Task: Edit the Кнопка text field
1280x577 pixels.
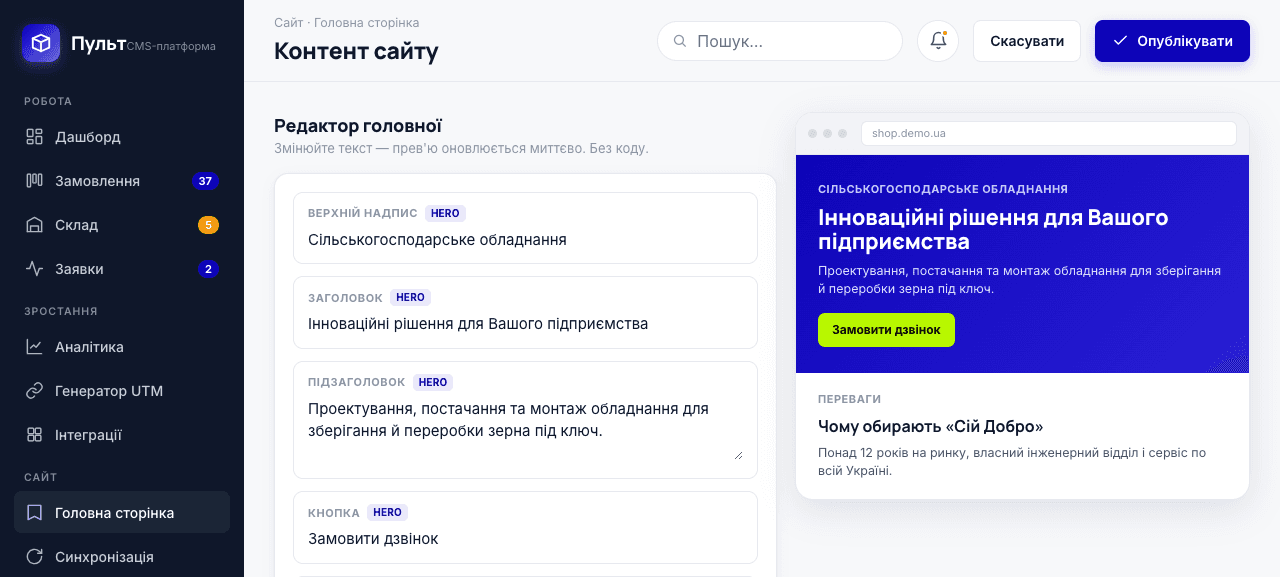Action: [x=525, y=539]
